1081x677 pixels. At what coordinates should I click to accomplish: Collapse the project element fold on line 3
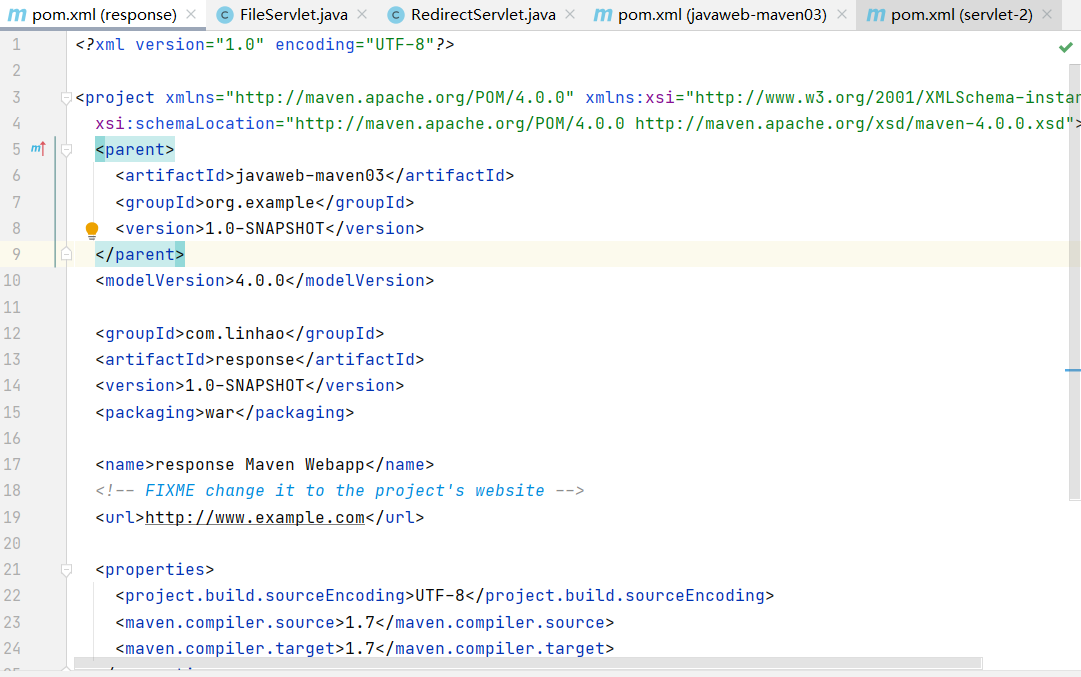[x=67, y=98]
